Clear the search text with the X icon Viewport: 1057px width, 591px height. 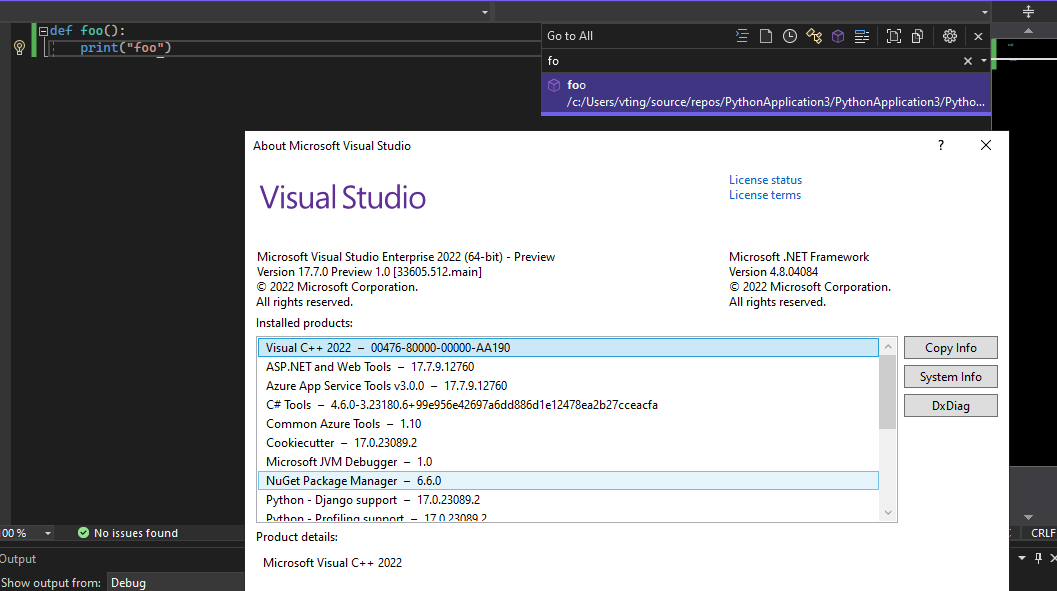(x=966, y=60)
